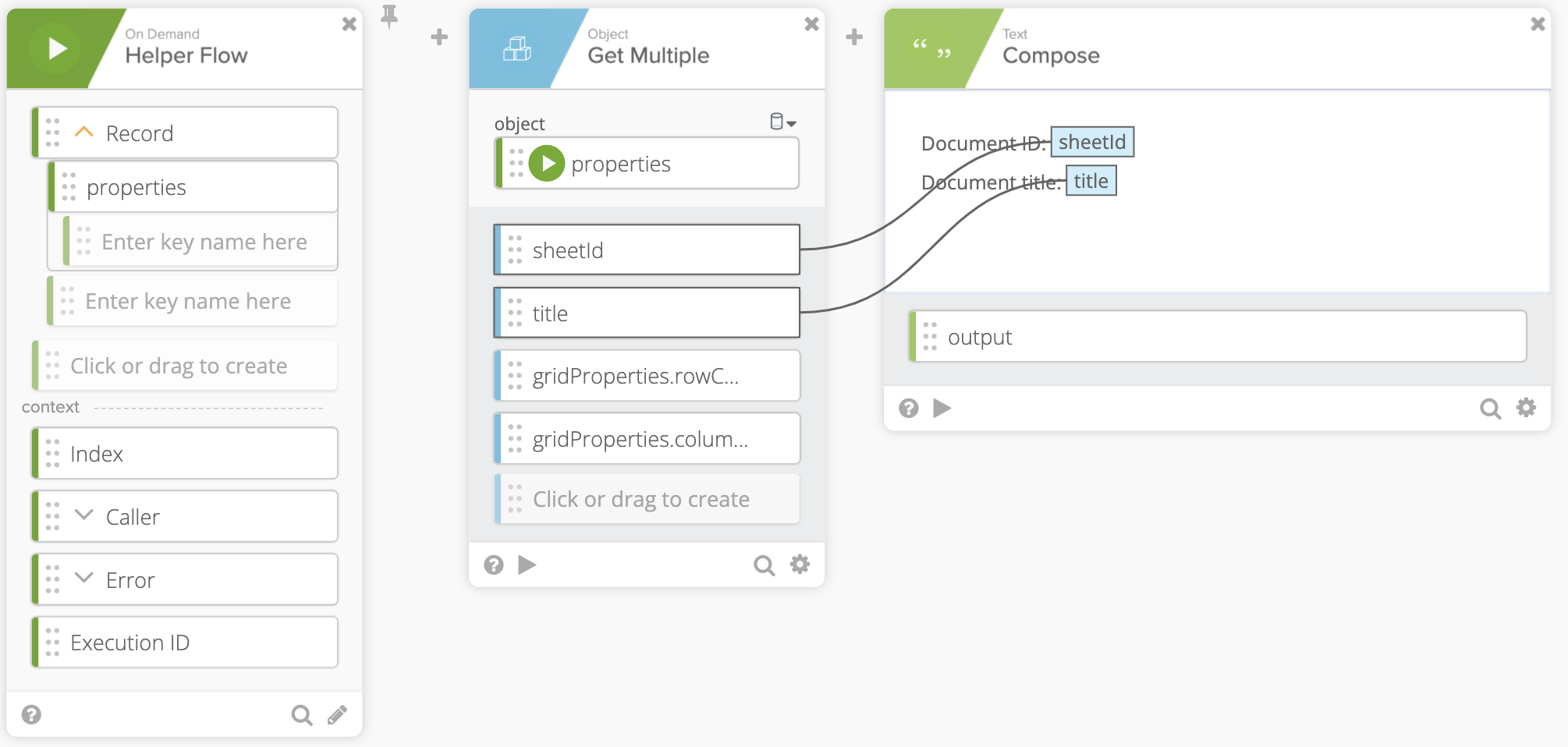Open Get Multiple card settings gear
Image resolution: width=1568 pixels, height=747 pixels.
[x=800, y=564]
